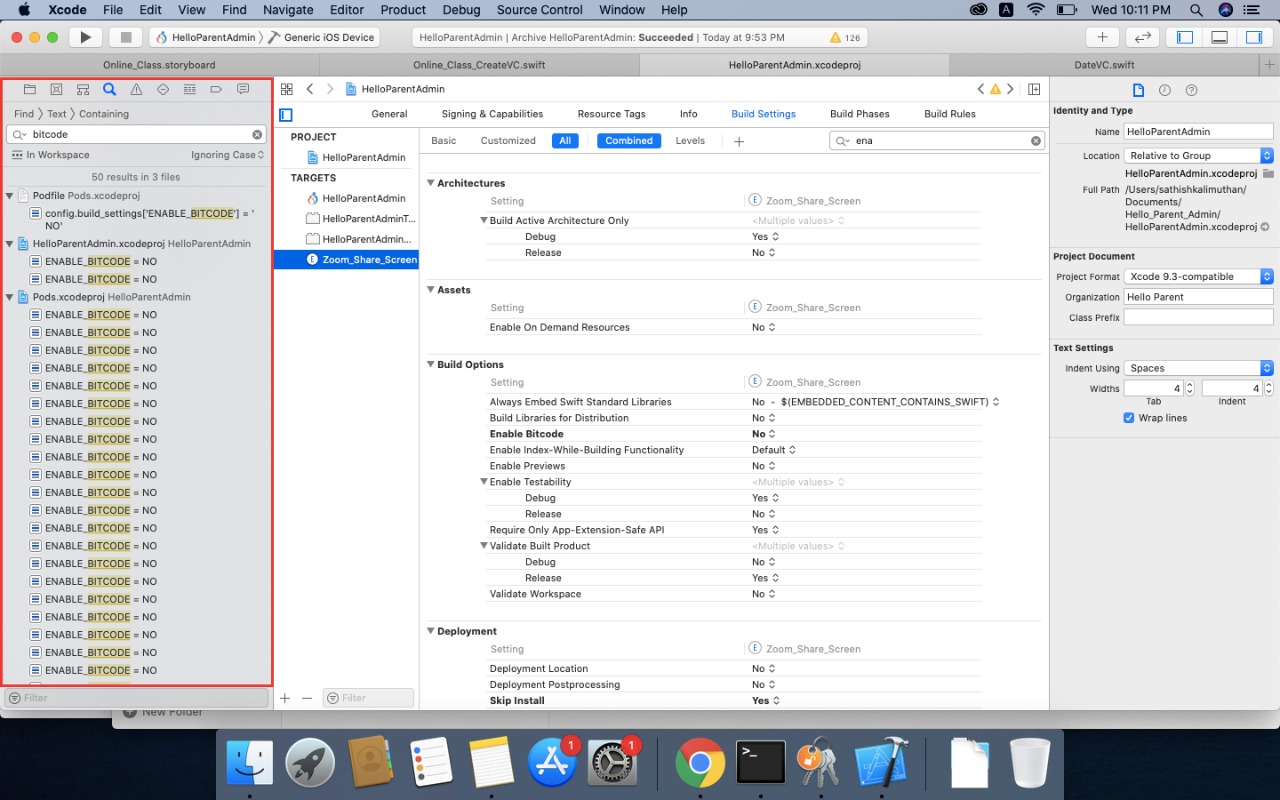
Task: Collapse the Architectures section
Action: 431,183
